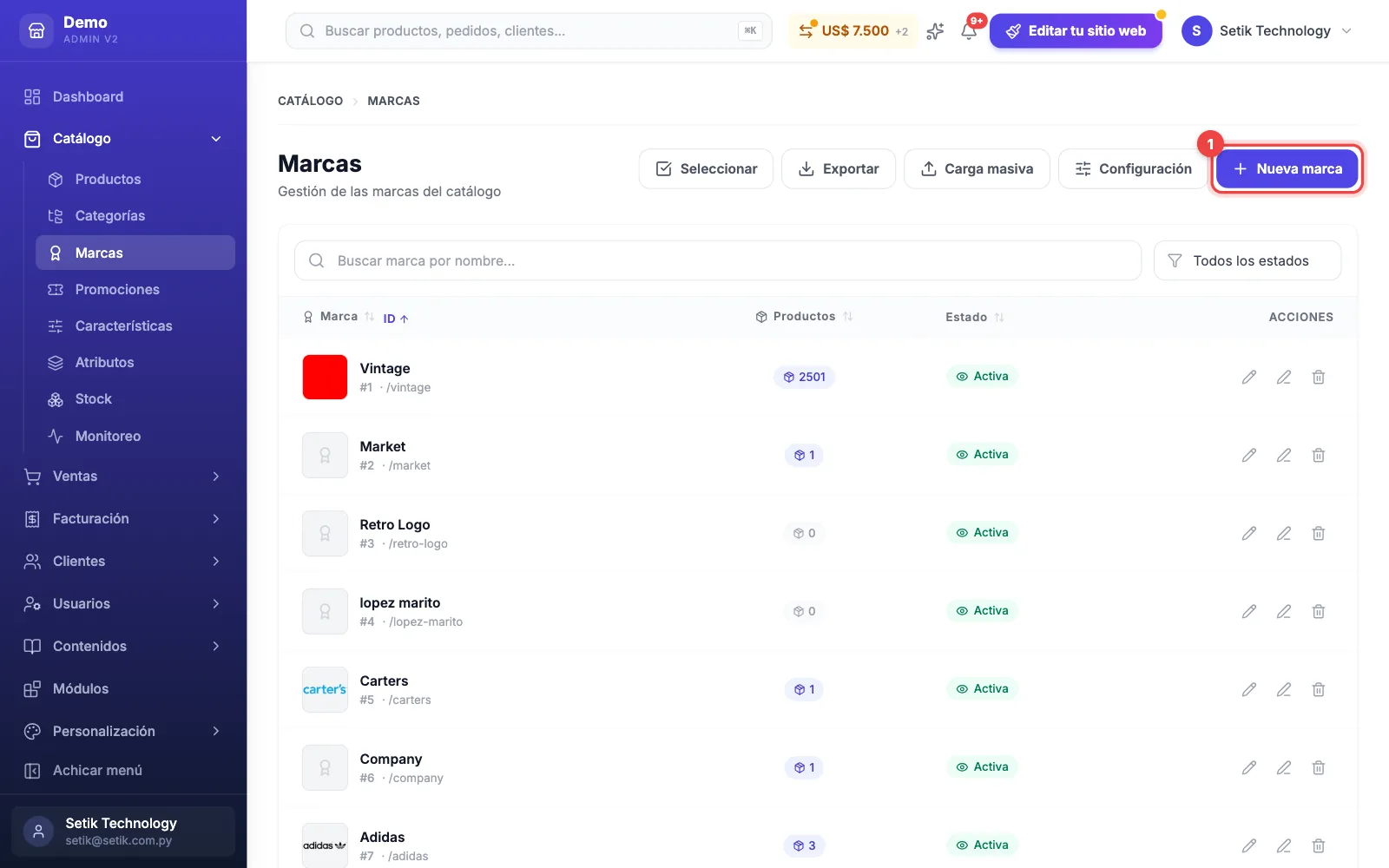Viewport: 1389px width, 868px height.
Task: Expand the Clientes sidebar section
Action: pos(123,562)
